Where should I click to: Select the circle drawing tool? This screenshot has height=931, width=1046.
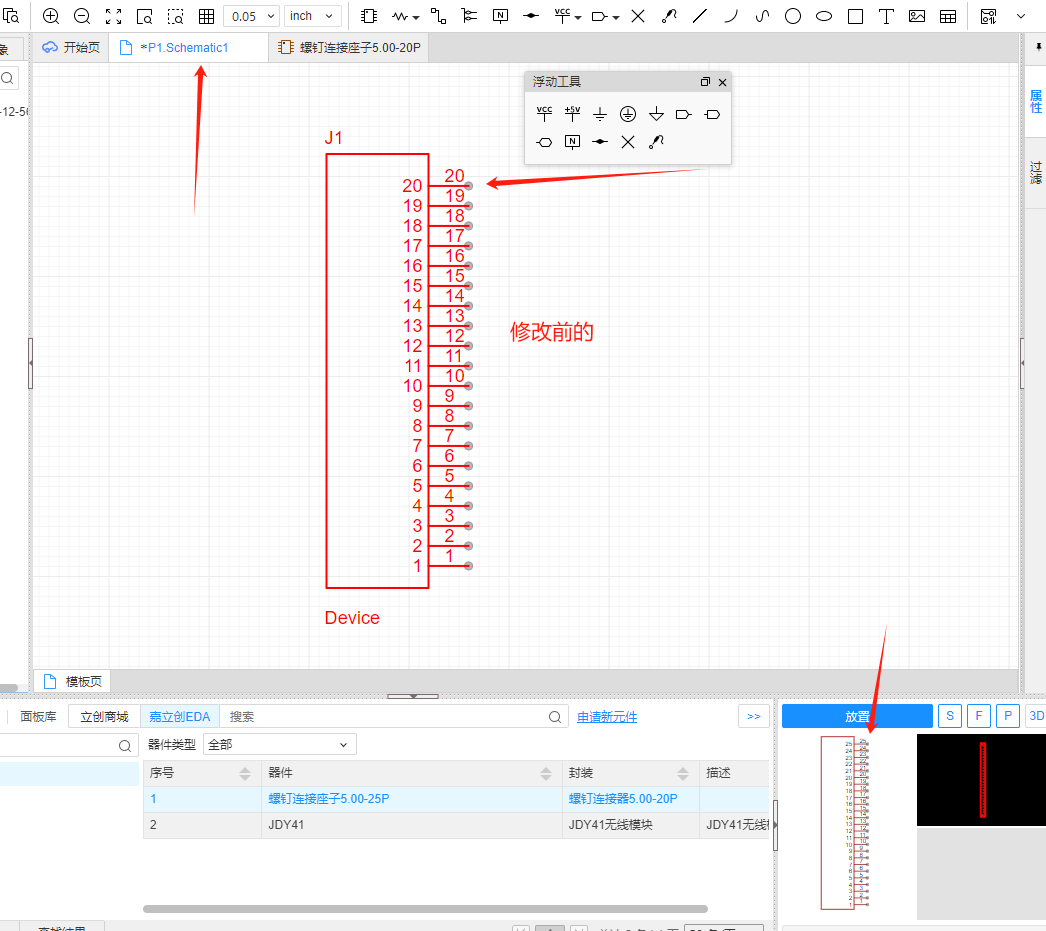792,16
